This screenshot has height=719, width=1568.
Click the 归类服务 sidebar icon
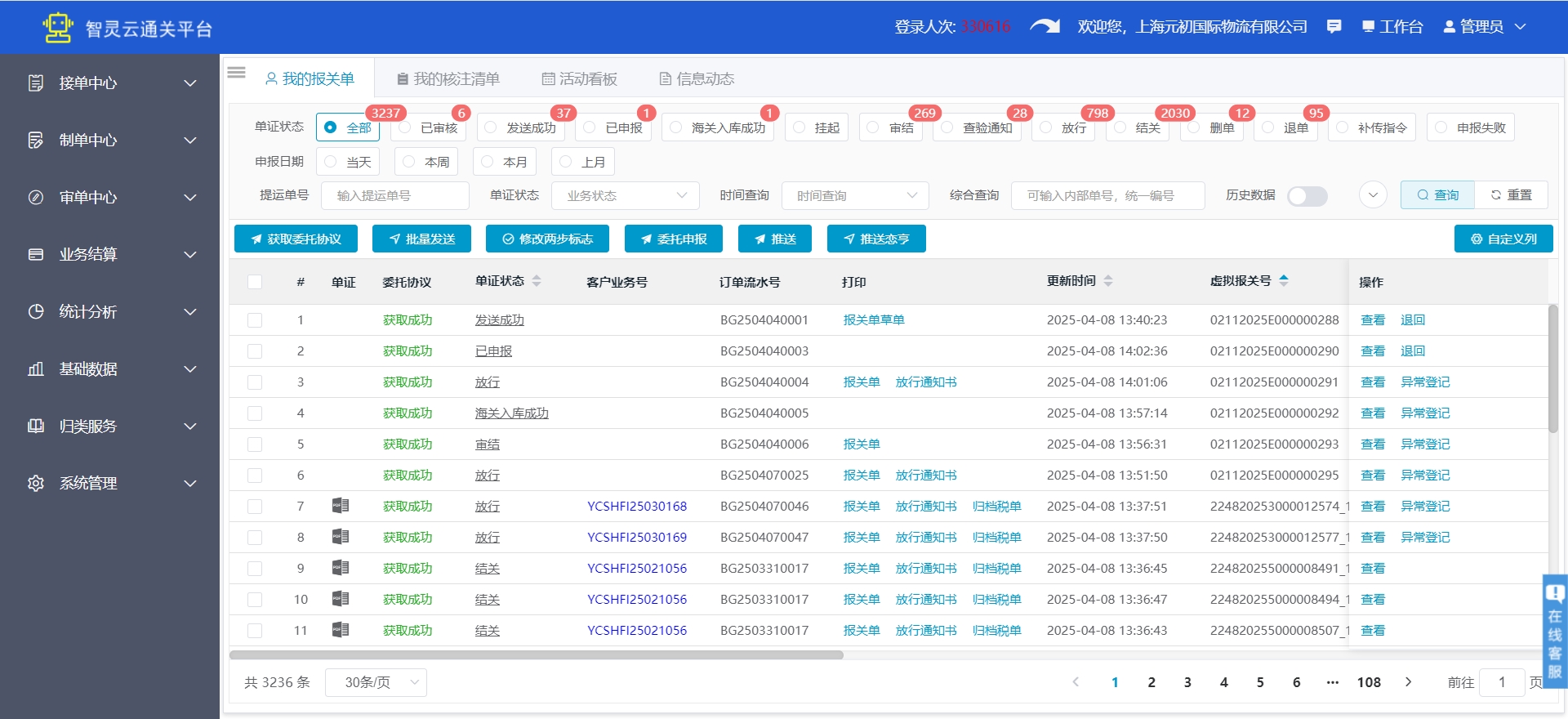click(x=36, y=426)
